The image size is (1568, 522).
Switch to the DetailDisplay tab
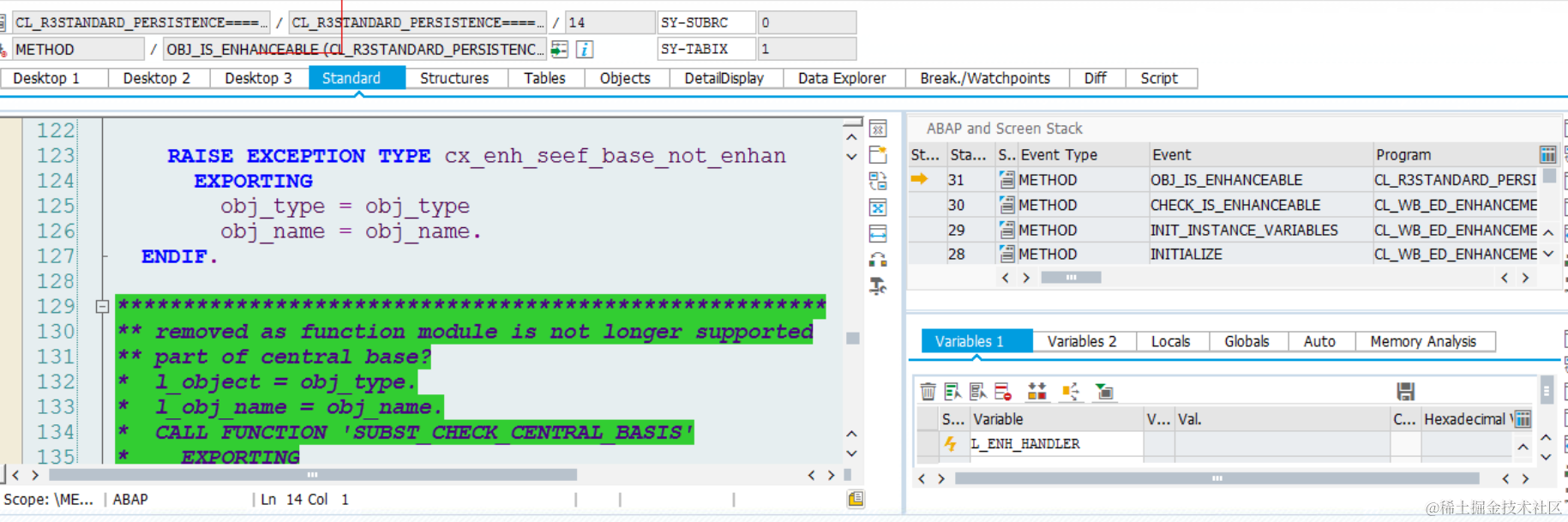tap(724, 78)
